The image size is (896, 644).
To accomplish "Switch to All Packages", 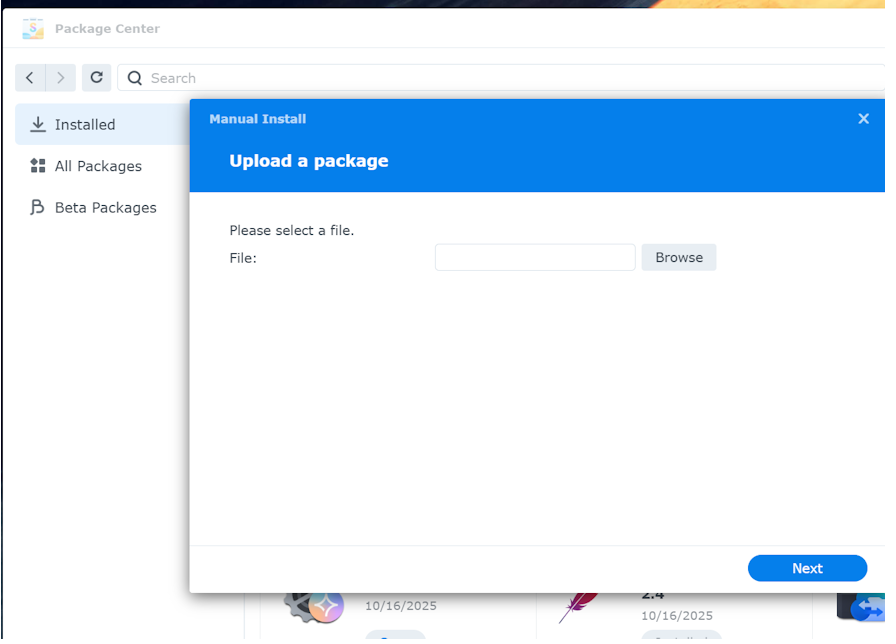I will point(98,166).
